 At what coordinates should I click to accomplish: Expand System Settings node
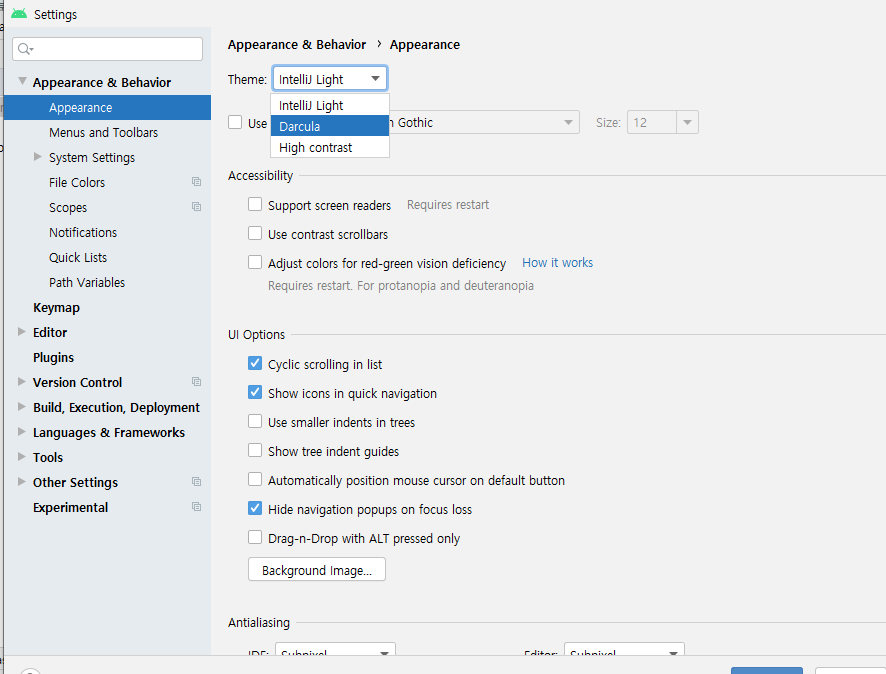[x=38, y=156]
